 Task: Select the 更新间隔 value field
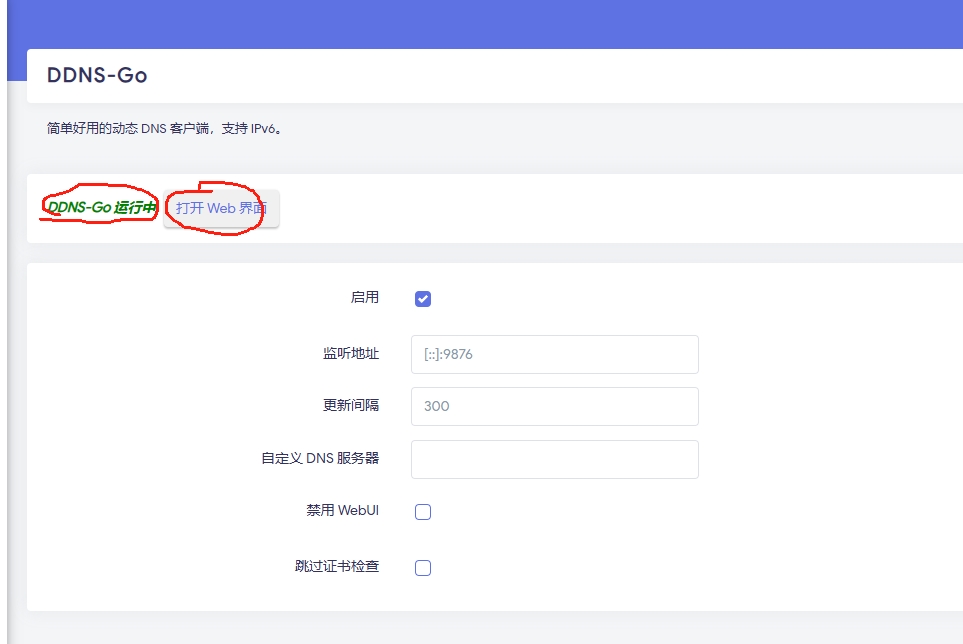coord(554,406)
